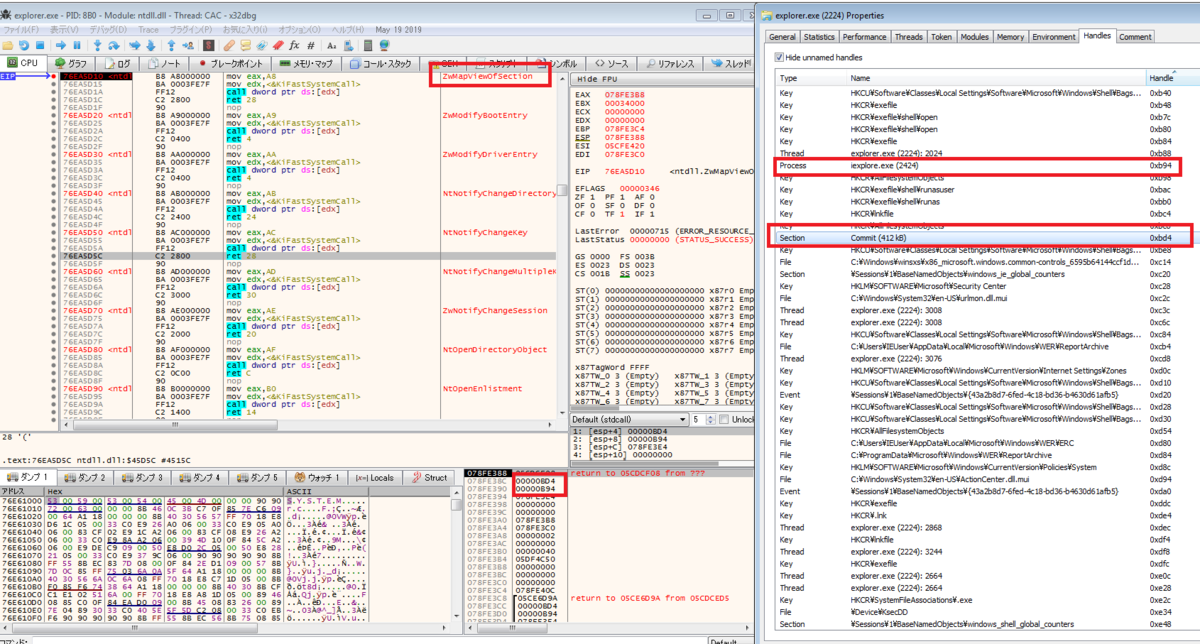Open the file-open folder icon
The width and height of the screenshot is (1200, 644).
pyautogui.click(x=8, y=45)
